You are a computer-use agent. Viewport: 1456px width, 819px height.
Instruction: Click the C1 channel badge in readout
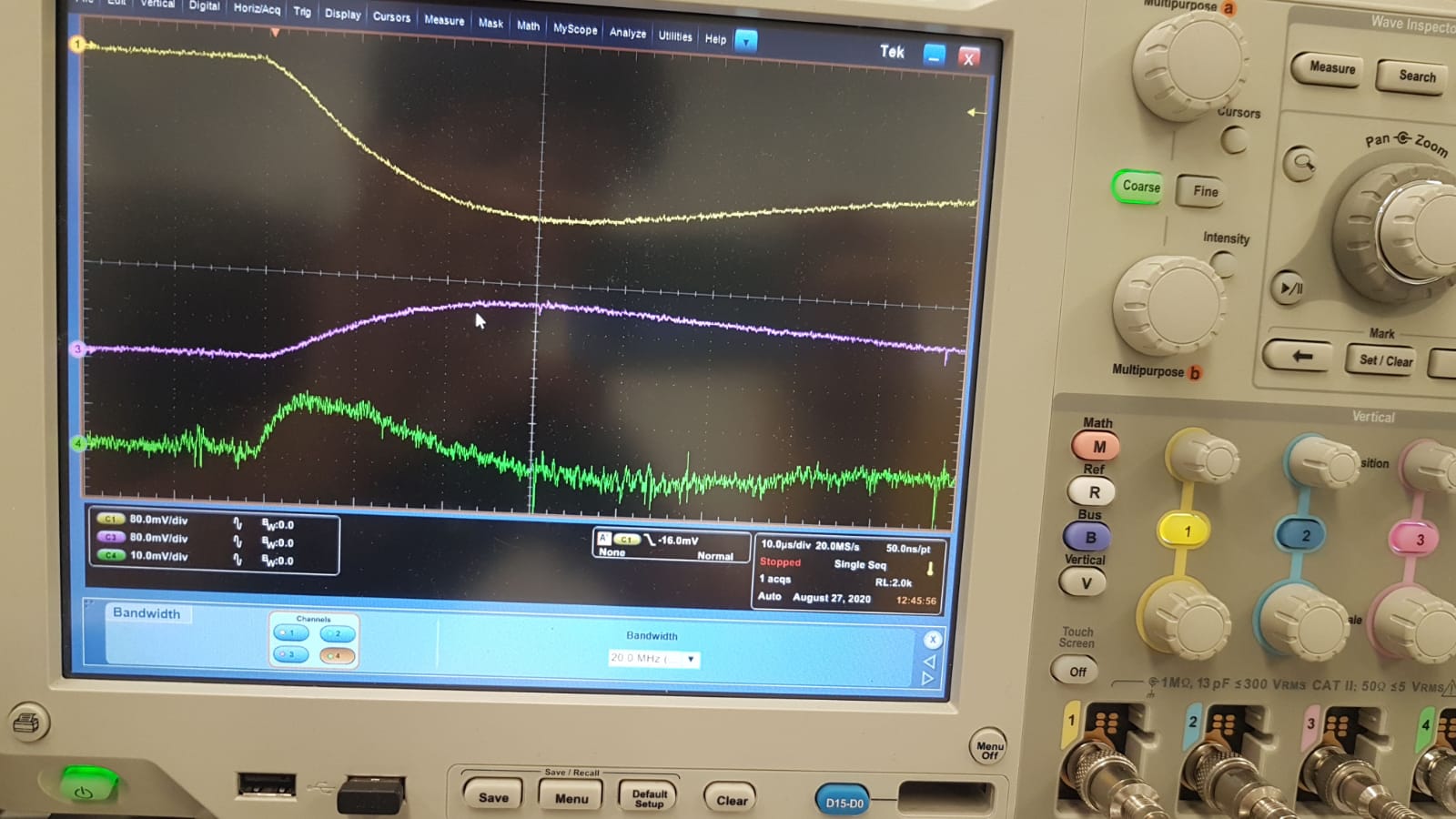tap(110, 519)
